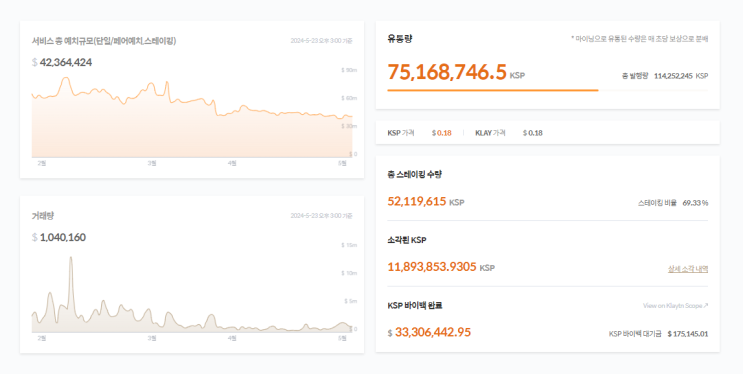The width and height of the screenshot is (743, 374).
Task: Click the 소각된 KSP heading
Action: pos(407,240)
